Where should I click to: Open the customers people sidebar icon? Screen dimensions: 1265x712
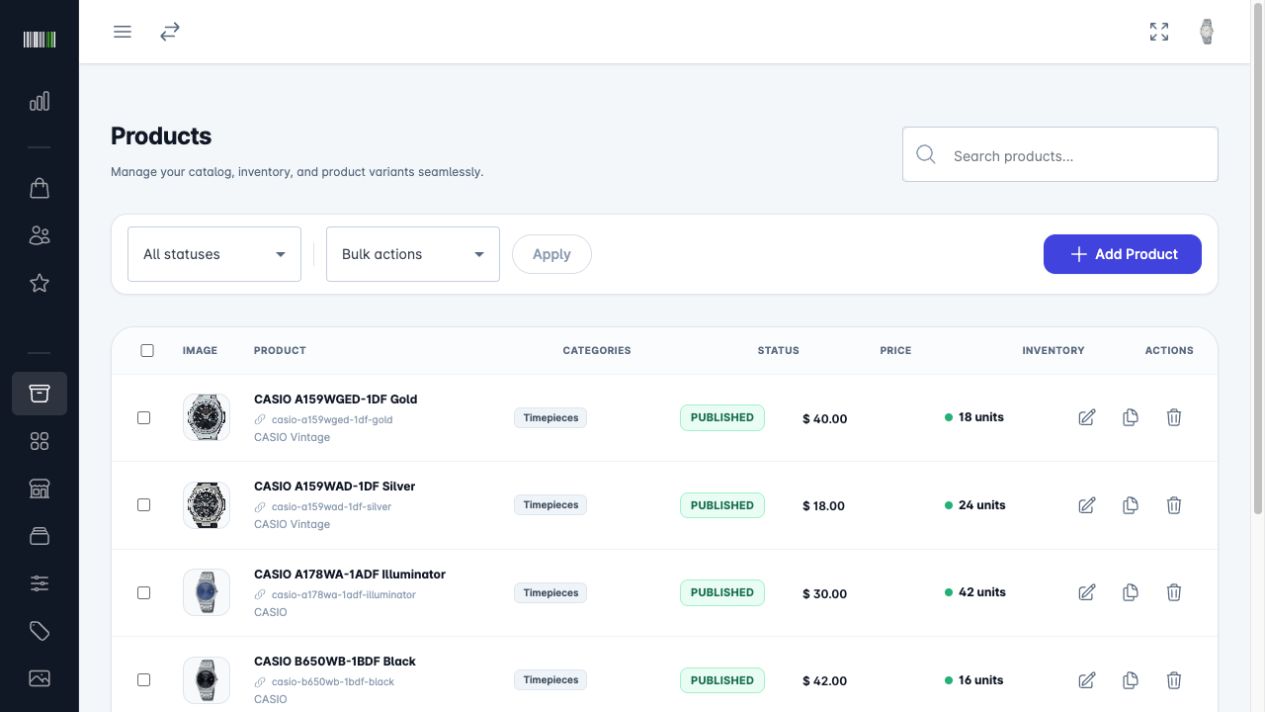pos(39,235)
